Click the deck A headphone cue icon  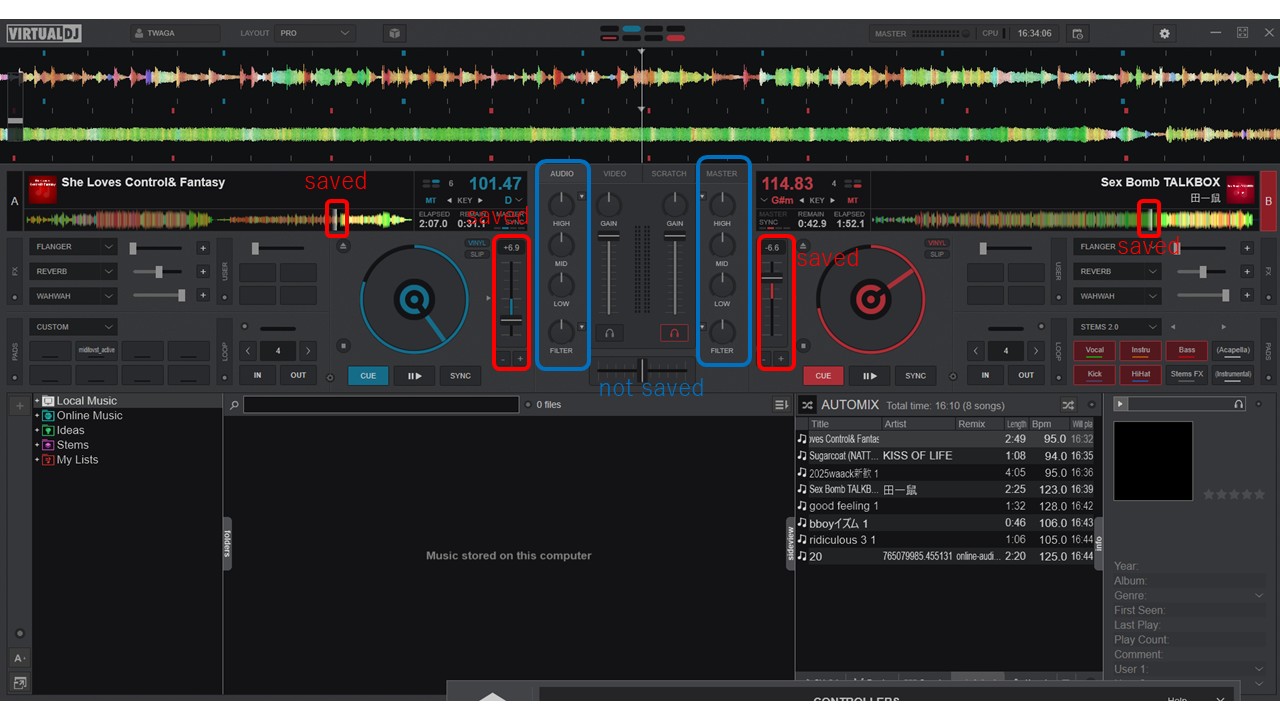tap(608, 333)
